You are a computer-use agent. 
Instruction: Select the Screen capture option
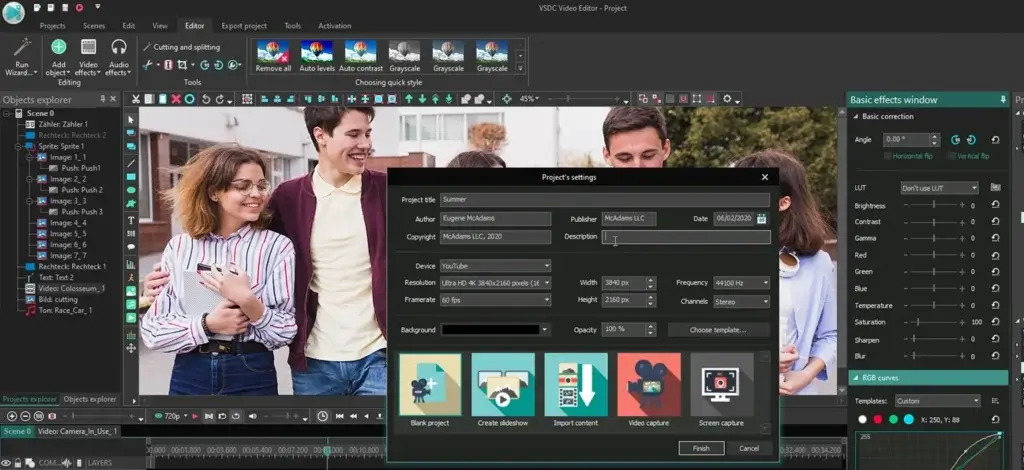click(x=722, y=390)
